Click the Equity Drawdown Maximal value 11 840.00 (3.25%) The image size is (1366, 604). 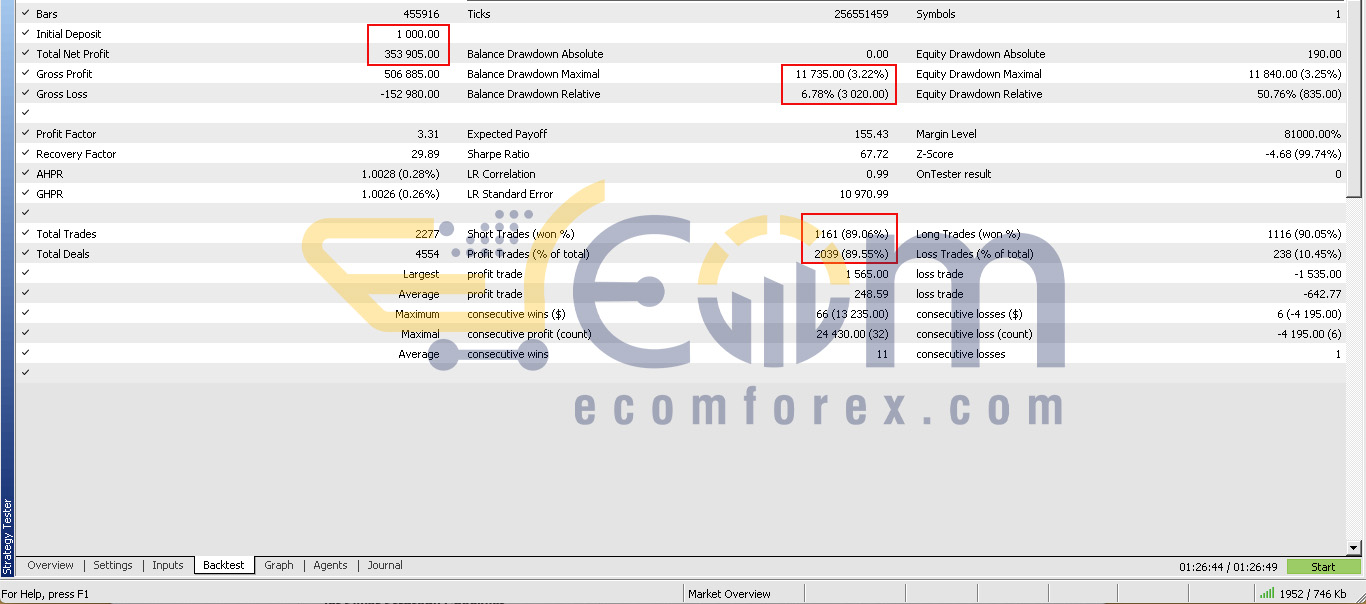pos(1295,74)
